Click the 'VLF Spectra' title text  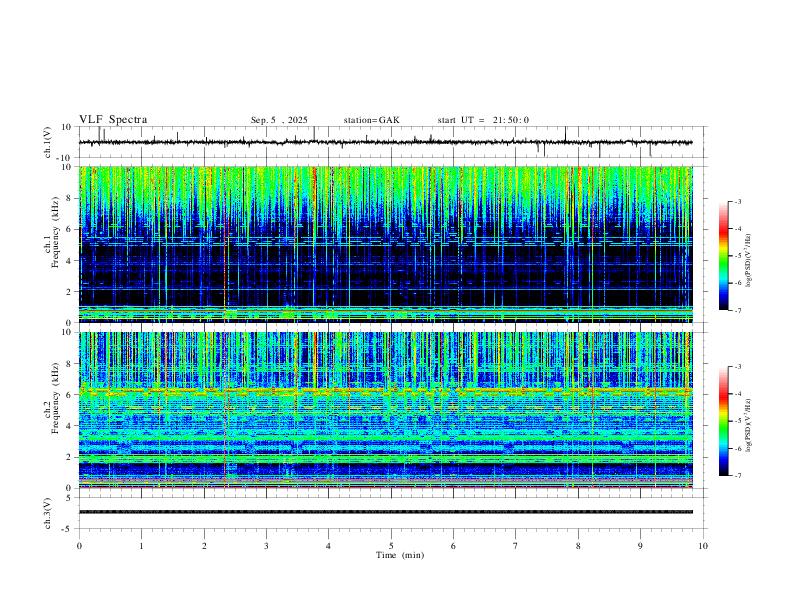[x=113, y=120]
